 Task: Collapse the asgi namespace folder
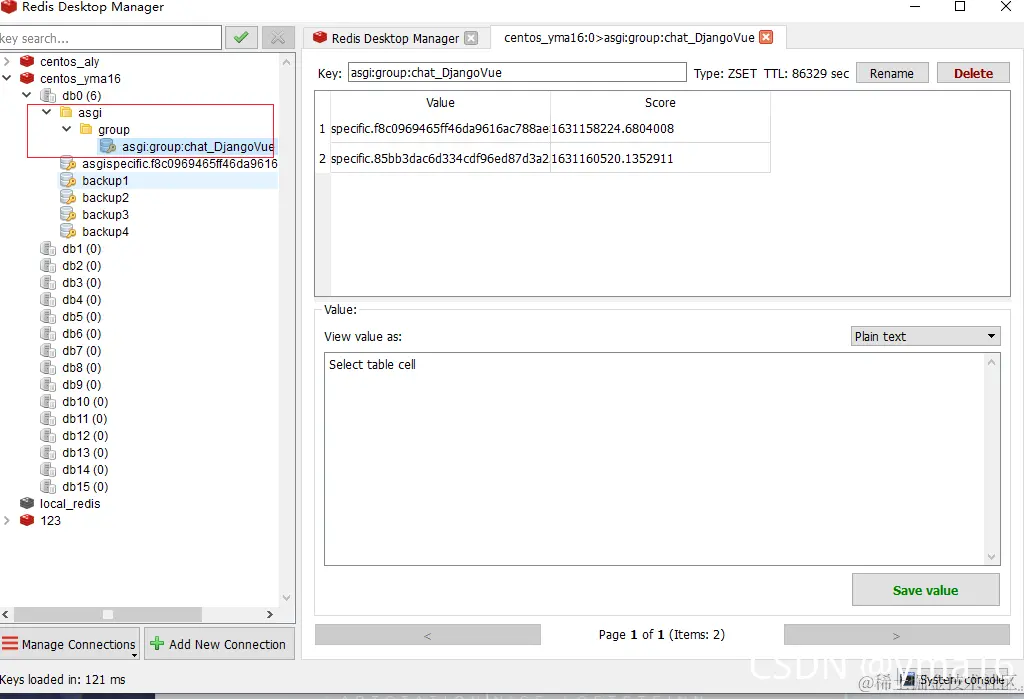tap(46, 112)
